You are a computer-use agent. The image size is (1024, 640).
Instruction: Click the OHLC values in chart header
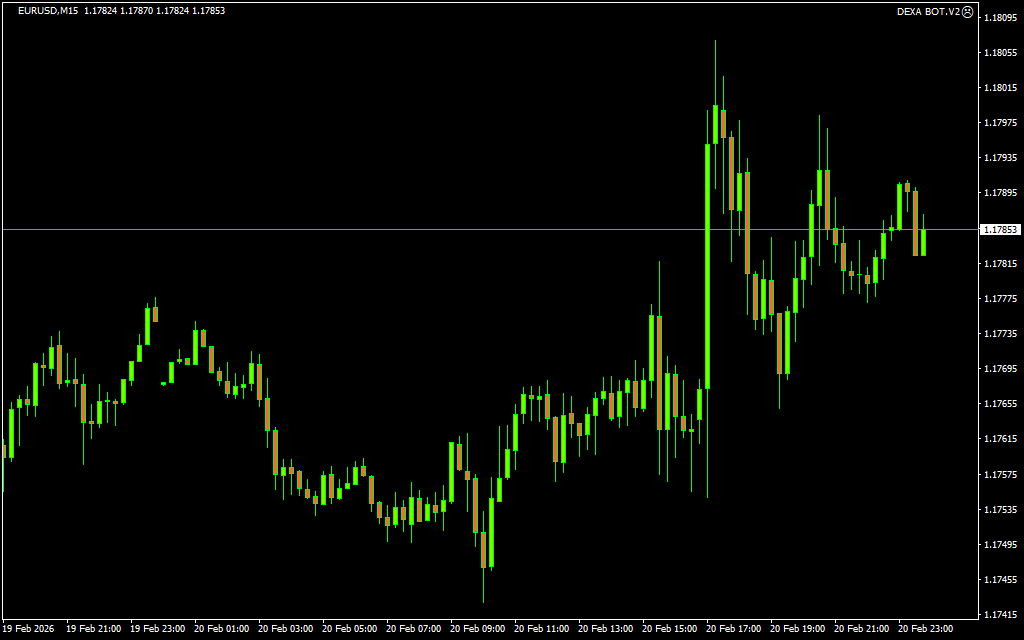(x=155, y=11)
